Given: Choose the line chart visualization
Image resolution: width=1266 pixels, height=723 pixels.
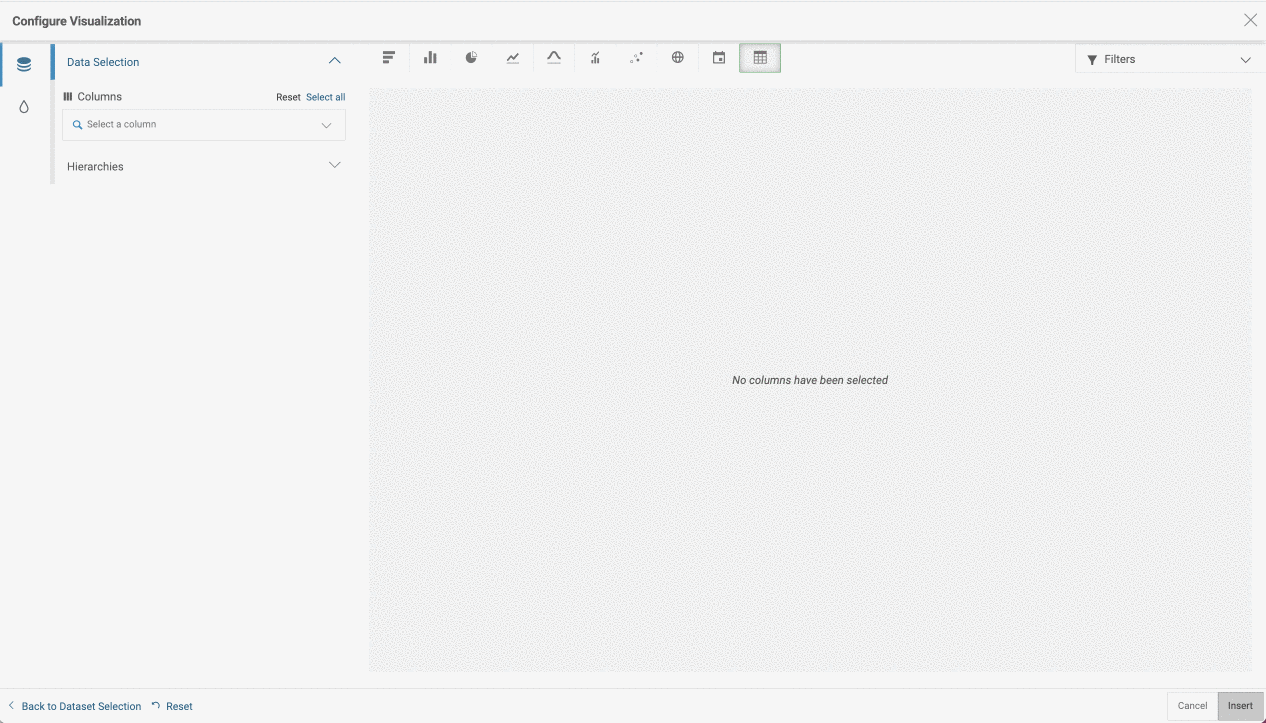Looking at the screenshot, I should [513, 58].
